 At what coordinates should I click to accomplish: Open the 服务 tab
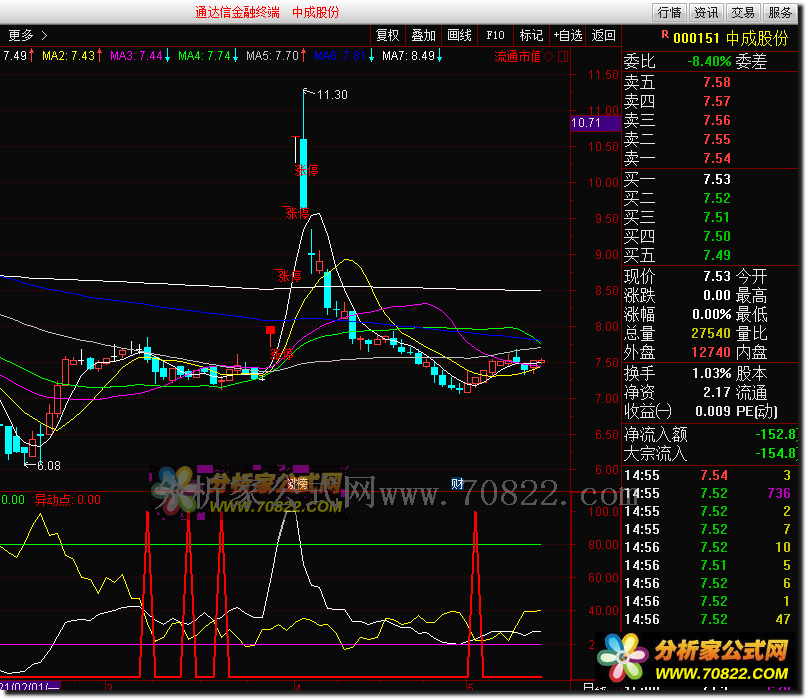[780, 12]
